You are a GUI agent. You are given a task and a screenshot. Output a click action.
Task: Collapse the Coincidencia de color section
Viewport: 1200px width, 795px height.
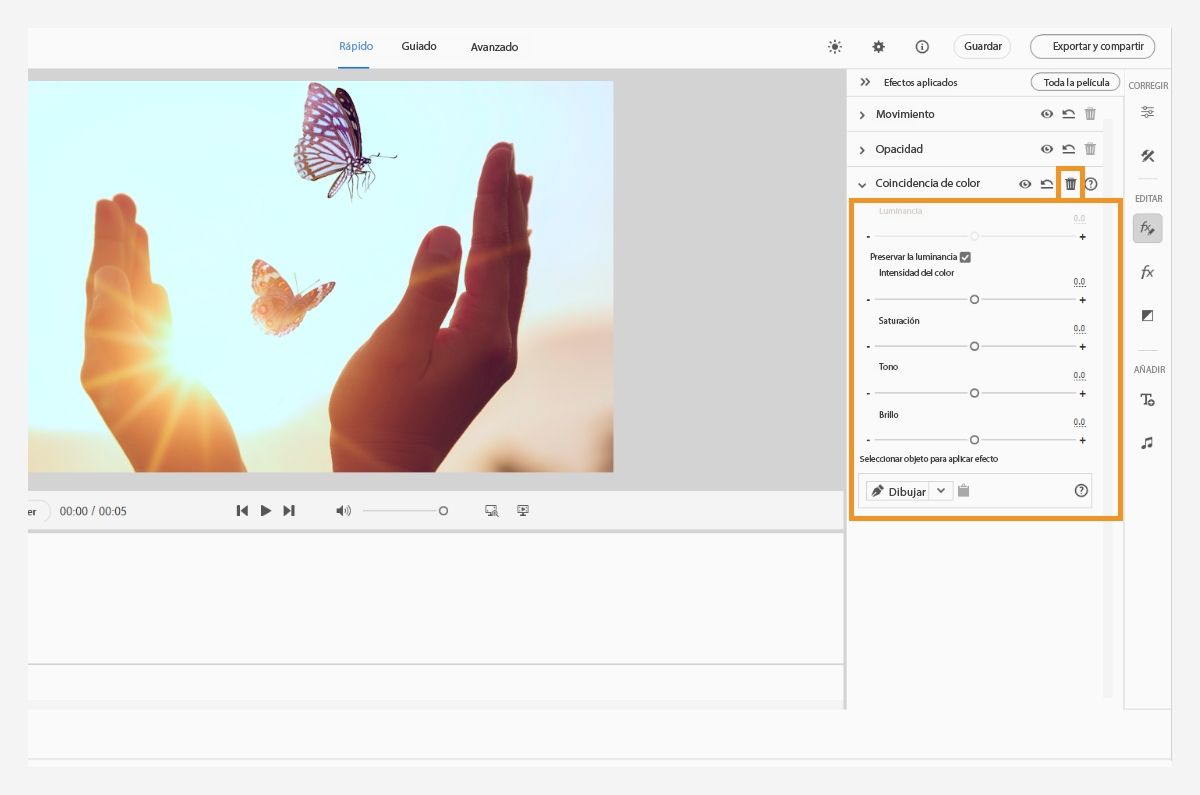pos(862,185)
